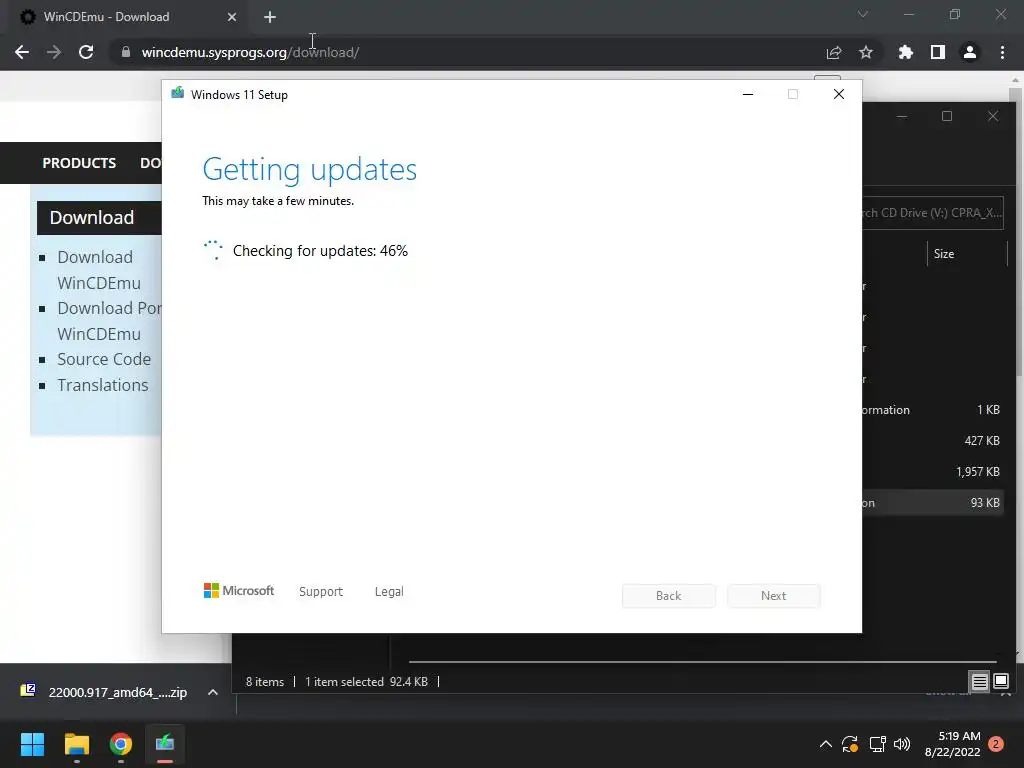Click the address bar URL
1024x768 pixels.
click(x=250, y=52)
